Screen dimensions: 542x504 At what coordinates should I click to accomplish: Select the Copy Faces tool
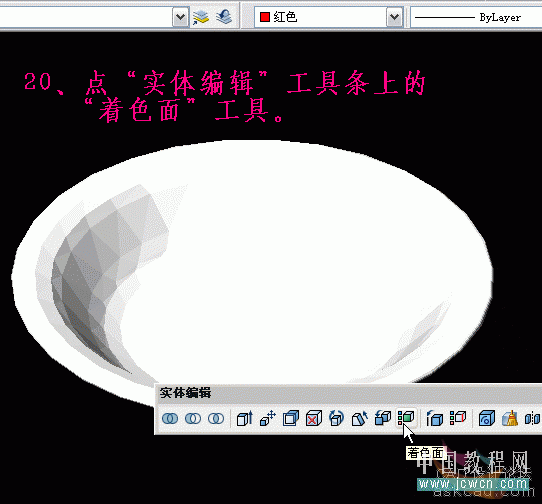pyautogui.click(x=383, y=419)
